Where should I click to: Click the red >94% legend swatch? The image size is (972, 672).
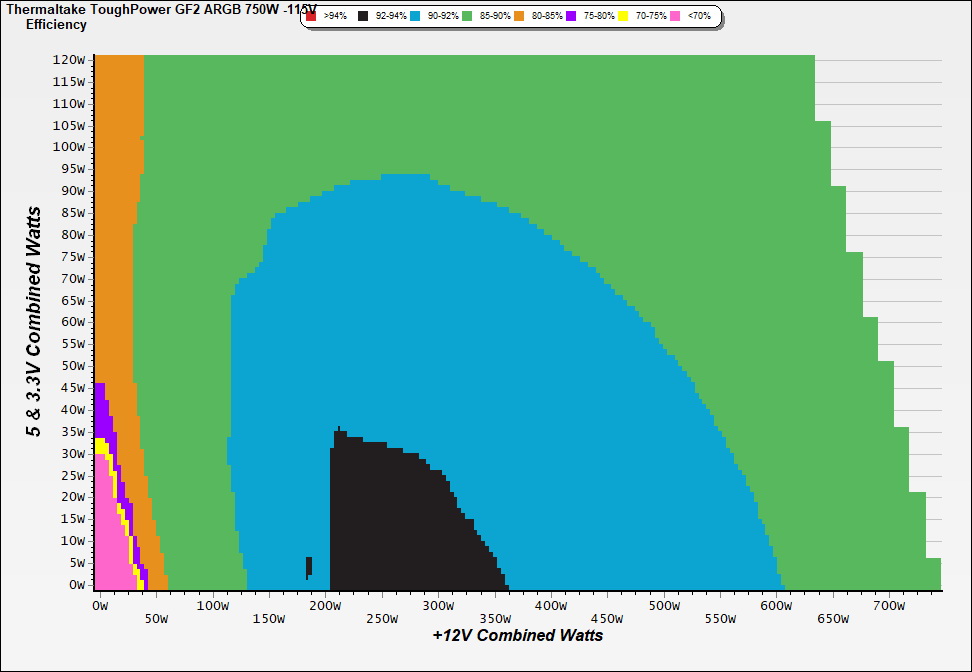(311, 17)
